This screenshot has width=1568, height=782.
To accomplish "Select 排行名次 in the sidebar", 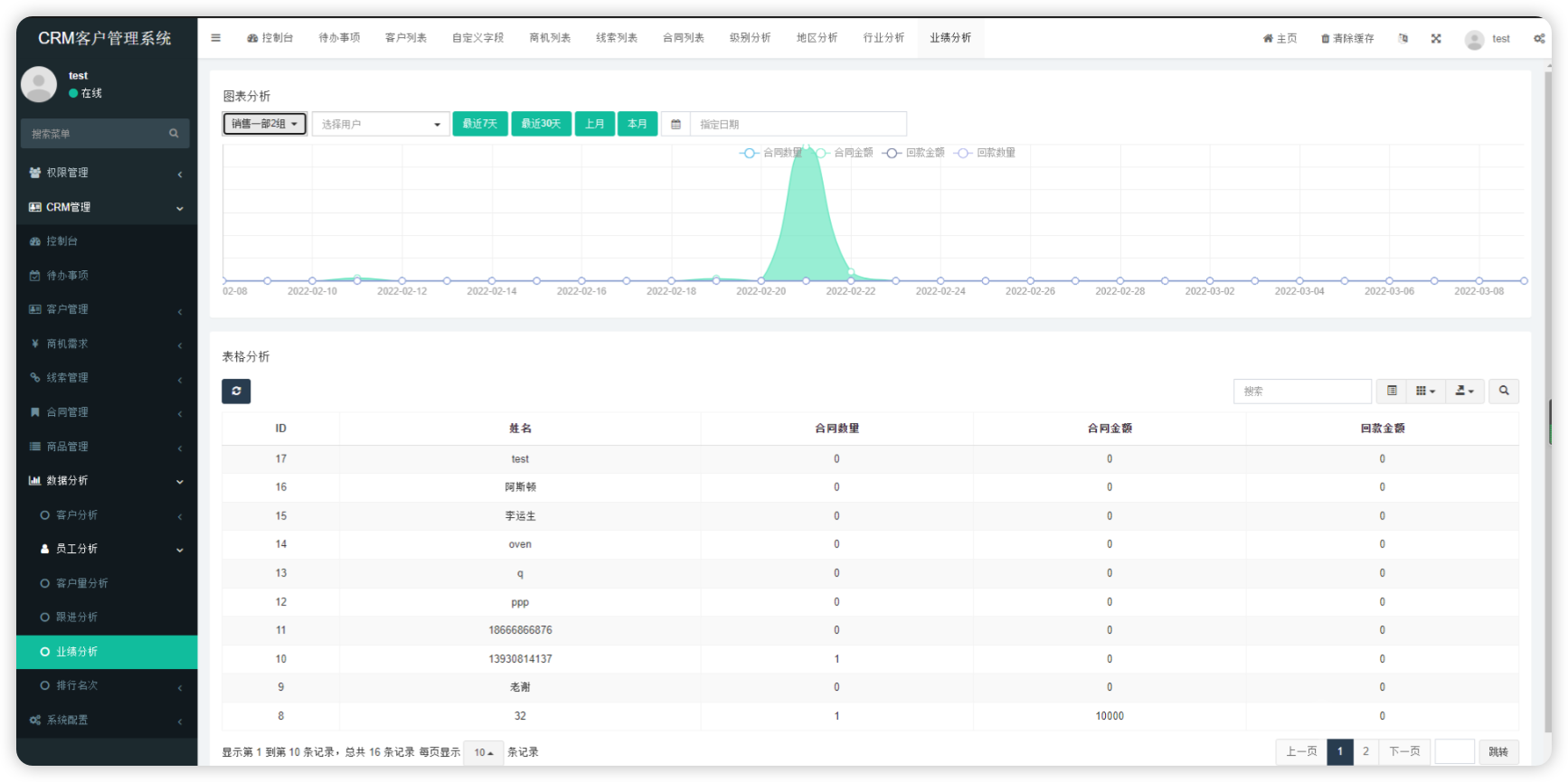I will coord(77,685).
